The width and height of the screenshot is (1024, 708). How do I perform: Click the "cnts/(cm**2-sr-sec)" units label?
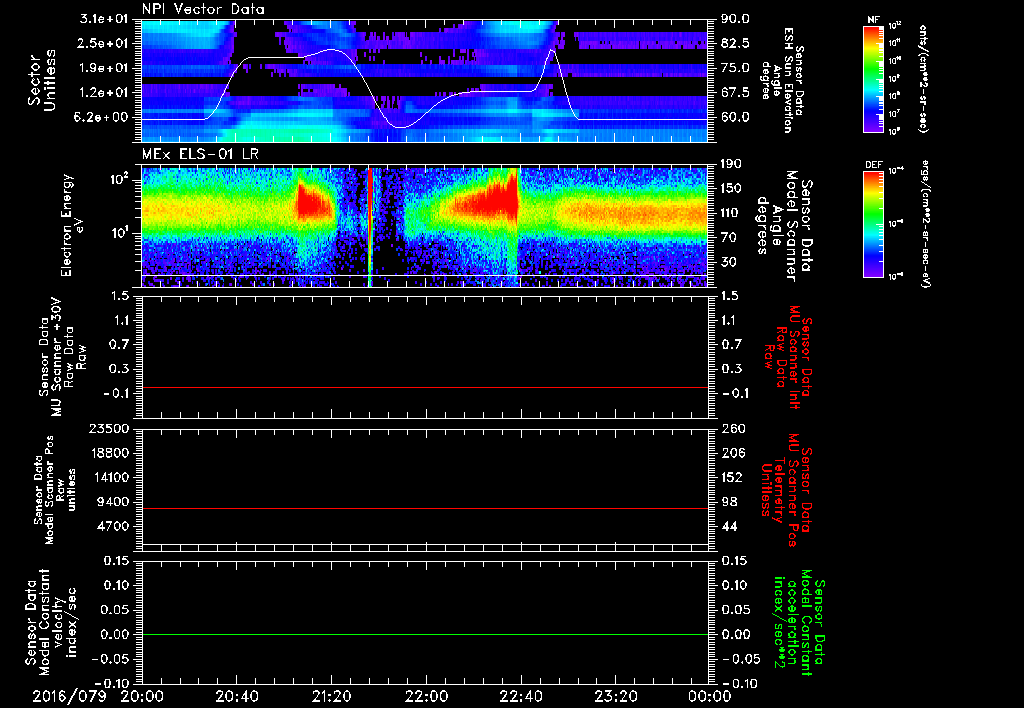click(923, 78)
